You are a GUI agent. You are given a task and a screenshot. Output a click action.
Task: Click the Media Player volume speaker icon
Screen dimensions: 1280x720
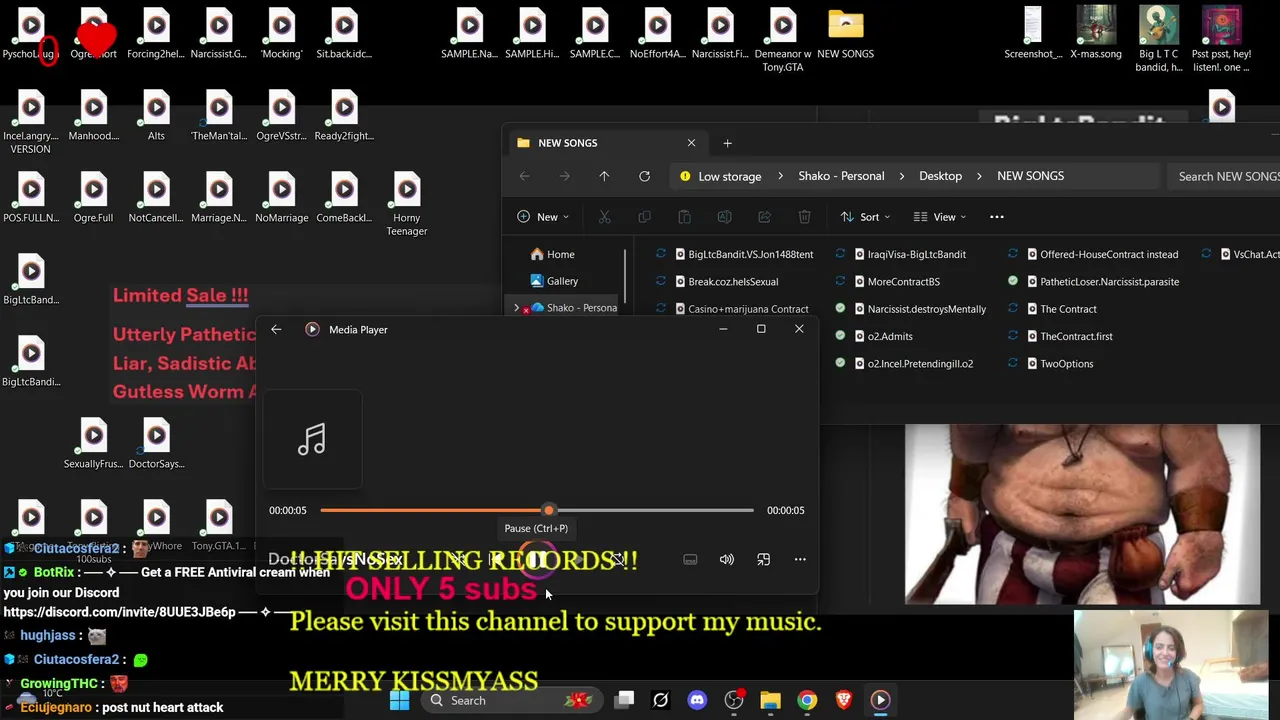[x=727, y=560]
